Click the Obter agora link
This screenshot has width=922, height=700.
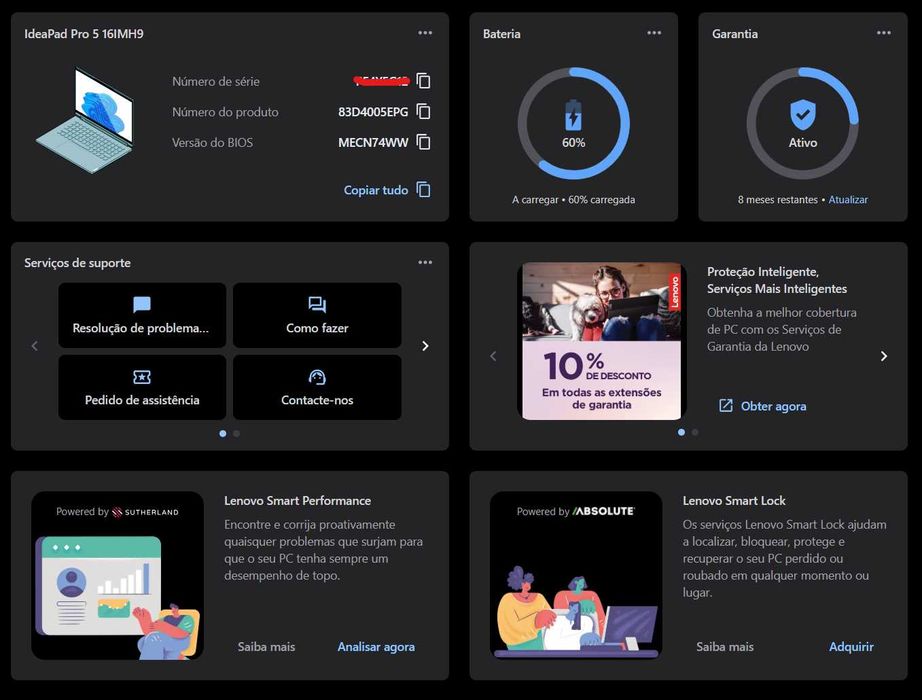[x=773, y=406]
